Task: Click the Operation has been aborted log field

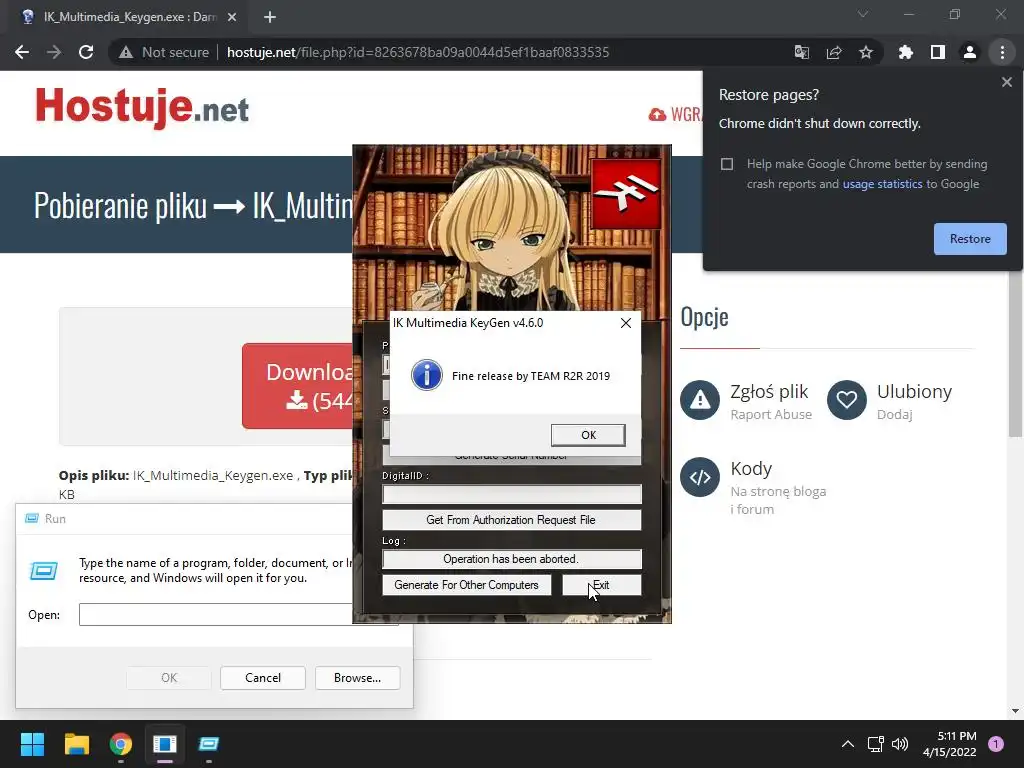Action: 511,559
